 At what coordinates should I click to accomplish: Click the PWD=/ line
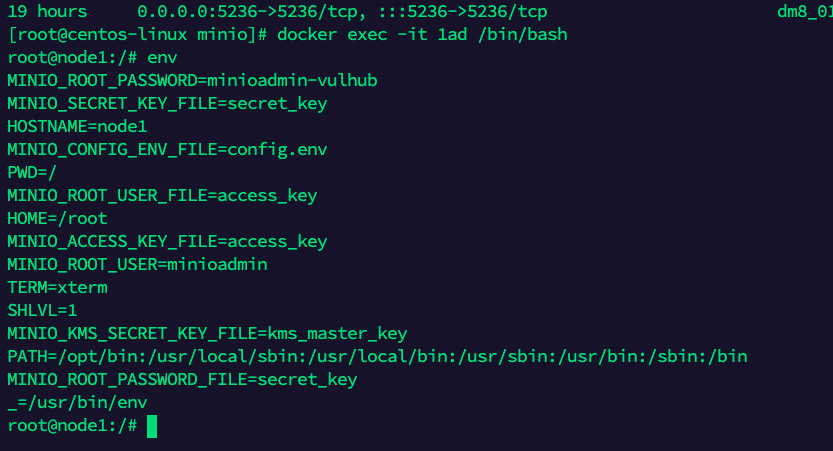click(32, 173)
